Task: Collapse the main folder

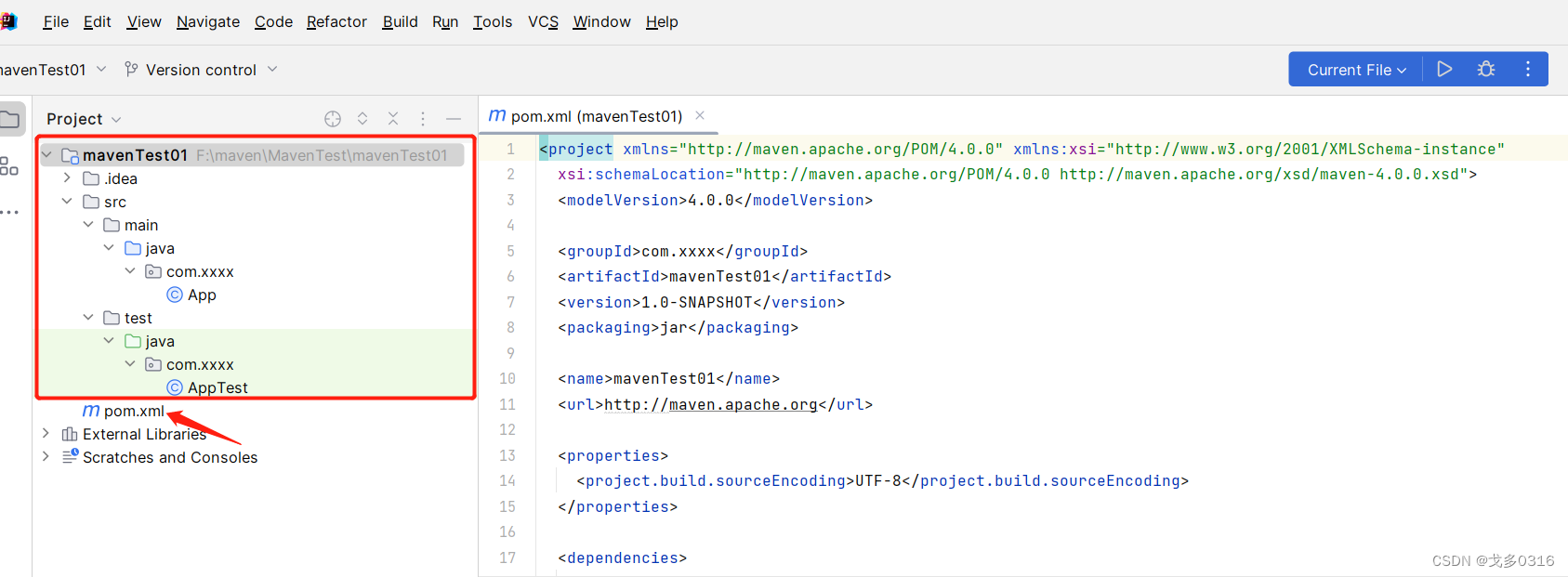Action: pyautogui.click(x=88, y=224)
